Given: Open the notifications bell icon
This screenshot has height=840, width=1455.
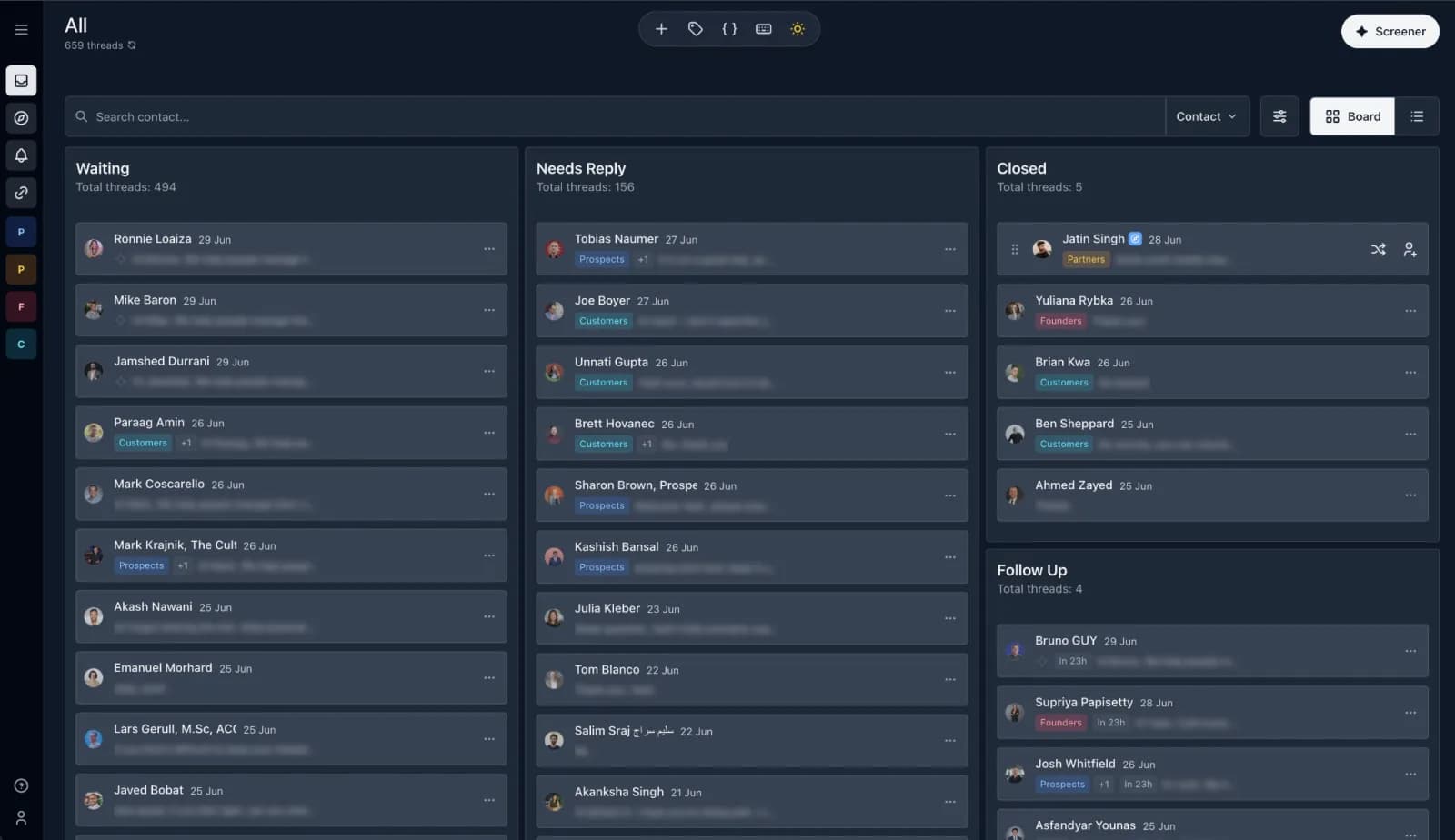Looking at the screenshot, I should tap(21, 155).
